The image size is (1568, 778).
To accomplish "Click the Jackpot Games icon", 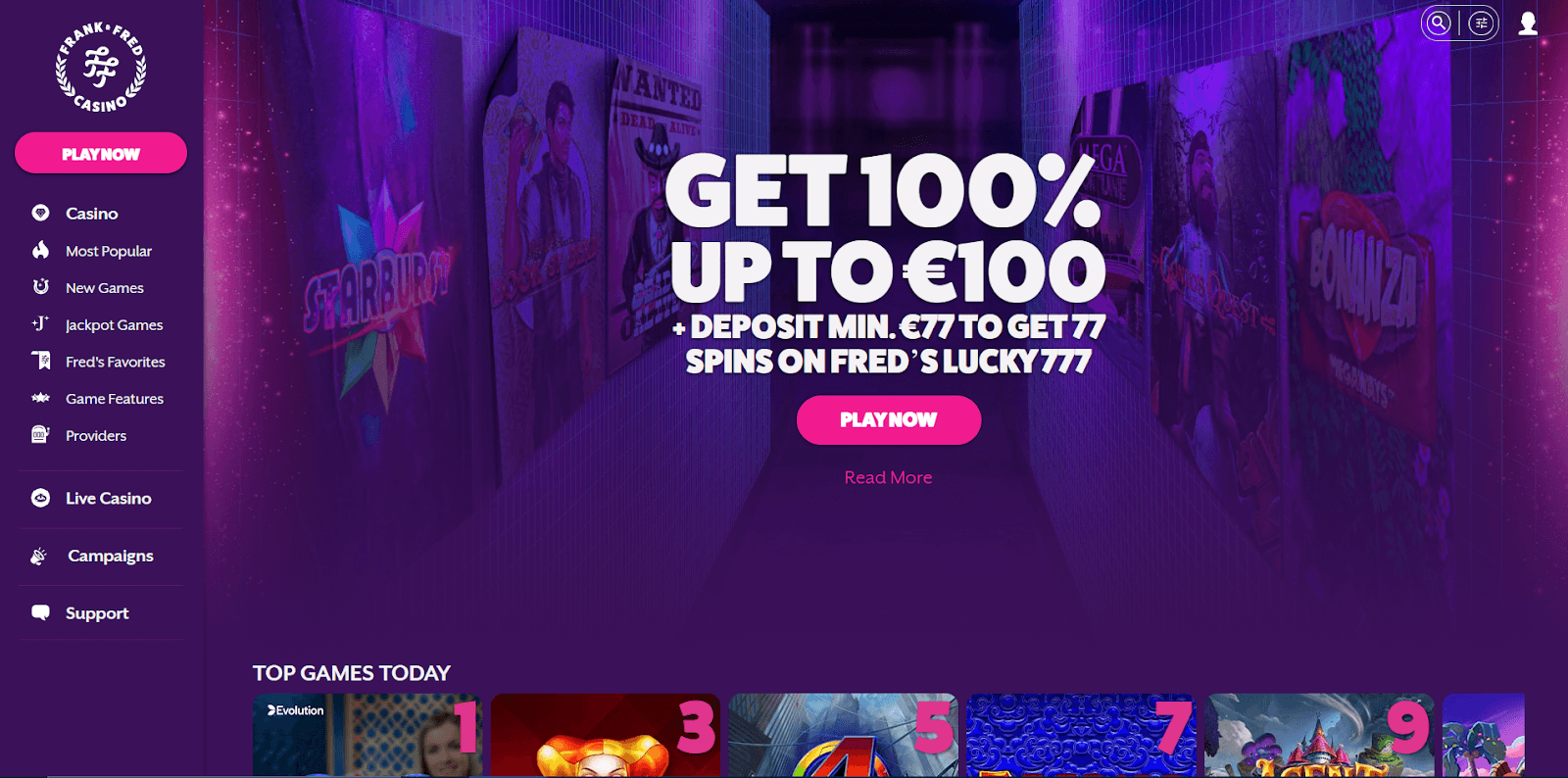I will click(x=40, y=323).
